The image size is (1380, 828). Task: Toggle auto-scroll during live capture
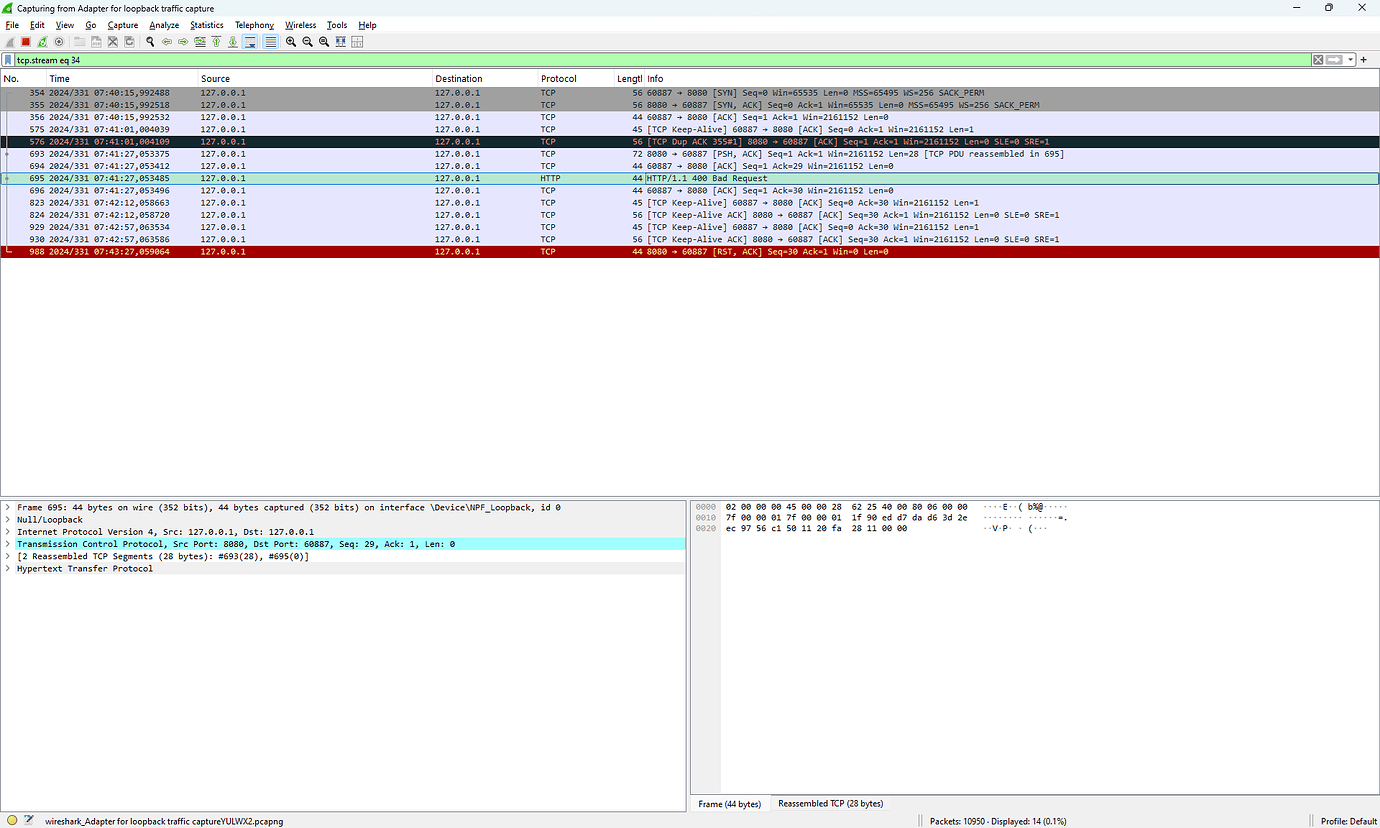coord(251,41)
